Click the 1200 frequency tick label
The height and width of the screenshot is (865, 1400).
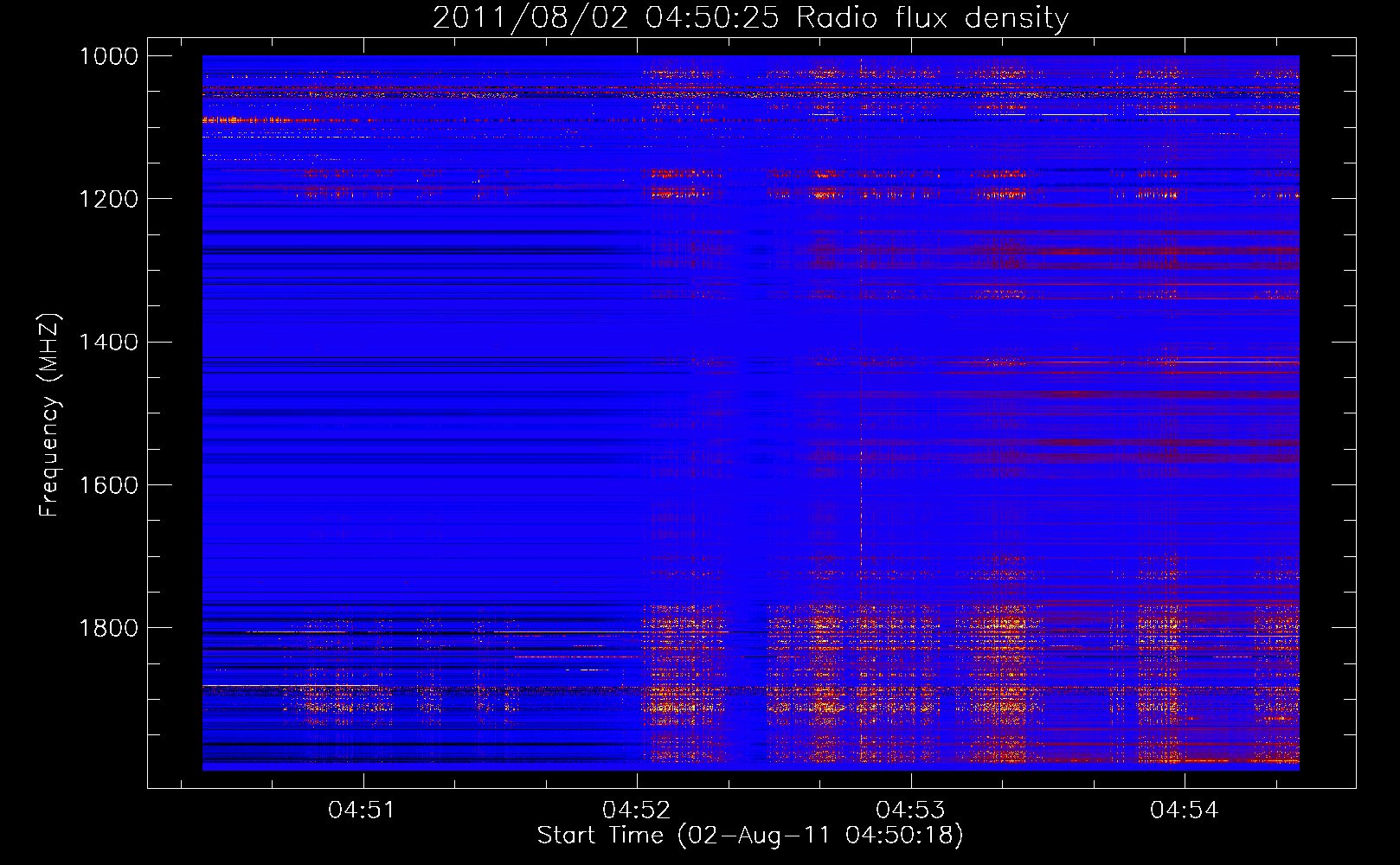(109, 199)
